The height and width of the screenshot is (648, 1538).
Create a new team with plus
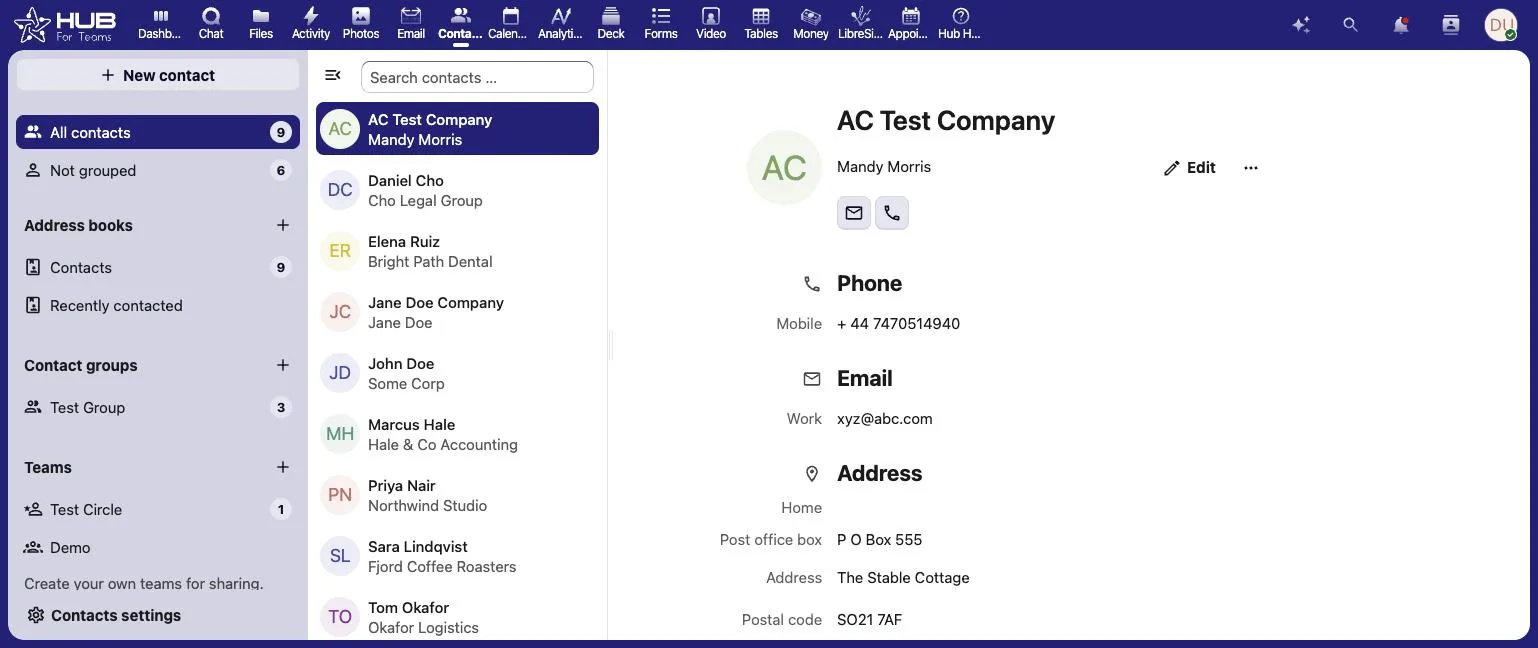pyautogui.click(x=283, y=467)
